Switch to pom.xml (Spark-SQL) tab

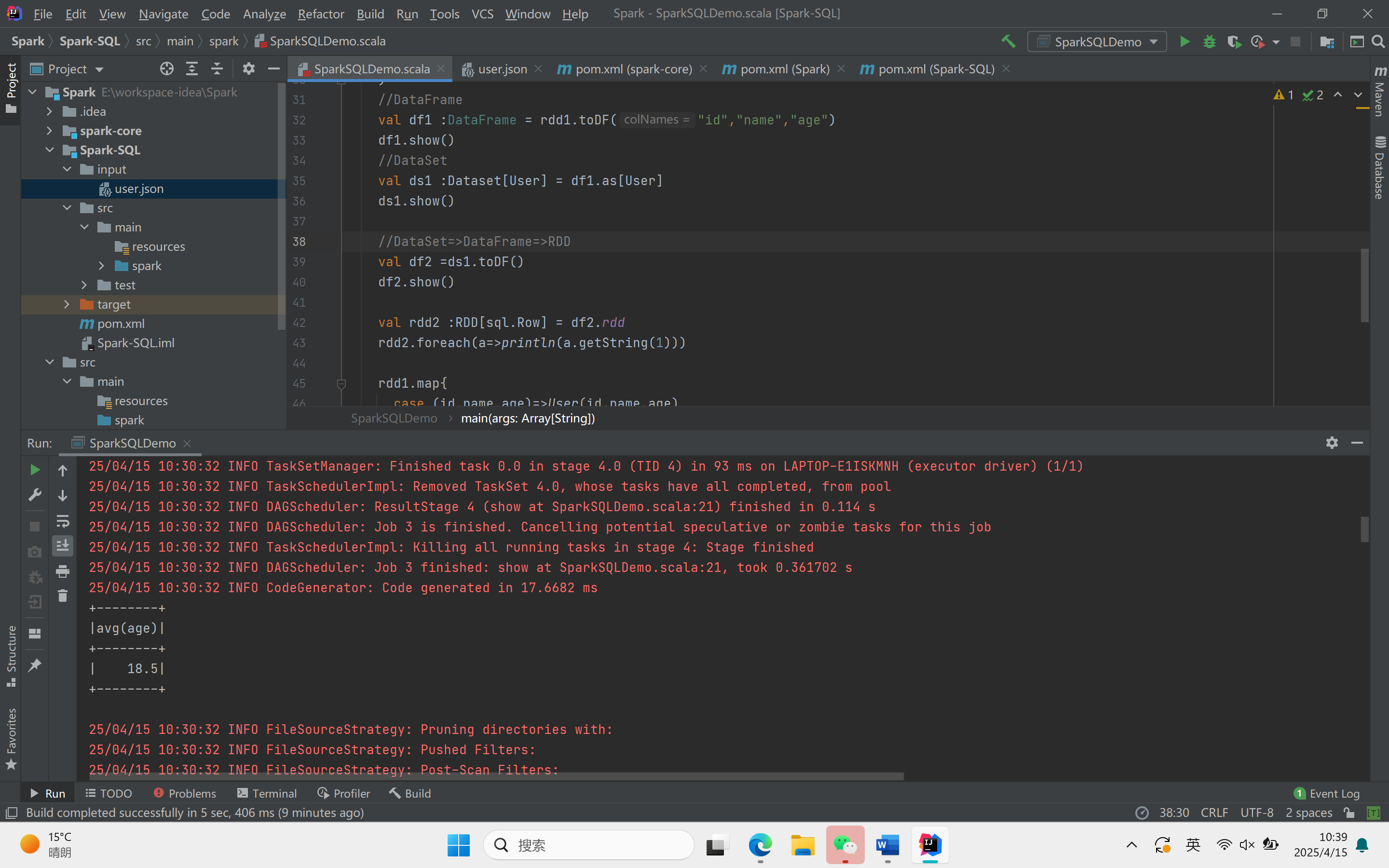point(935,69)
